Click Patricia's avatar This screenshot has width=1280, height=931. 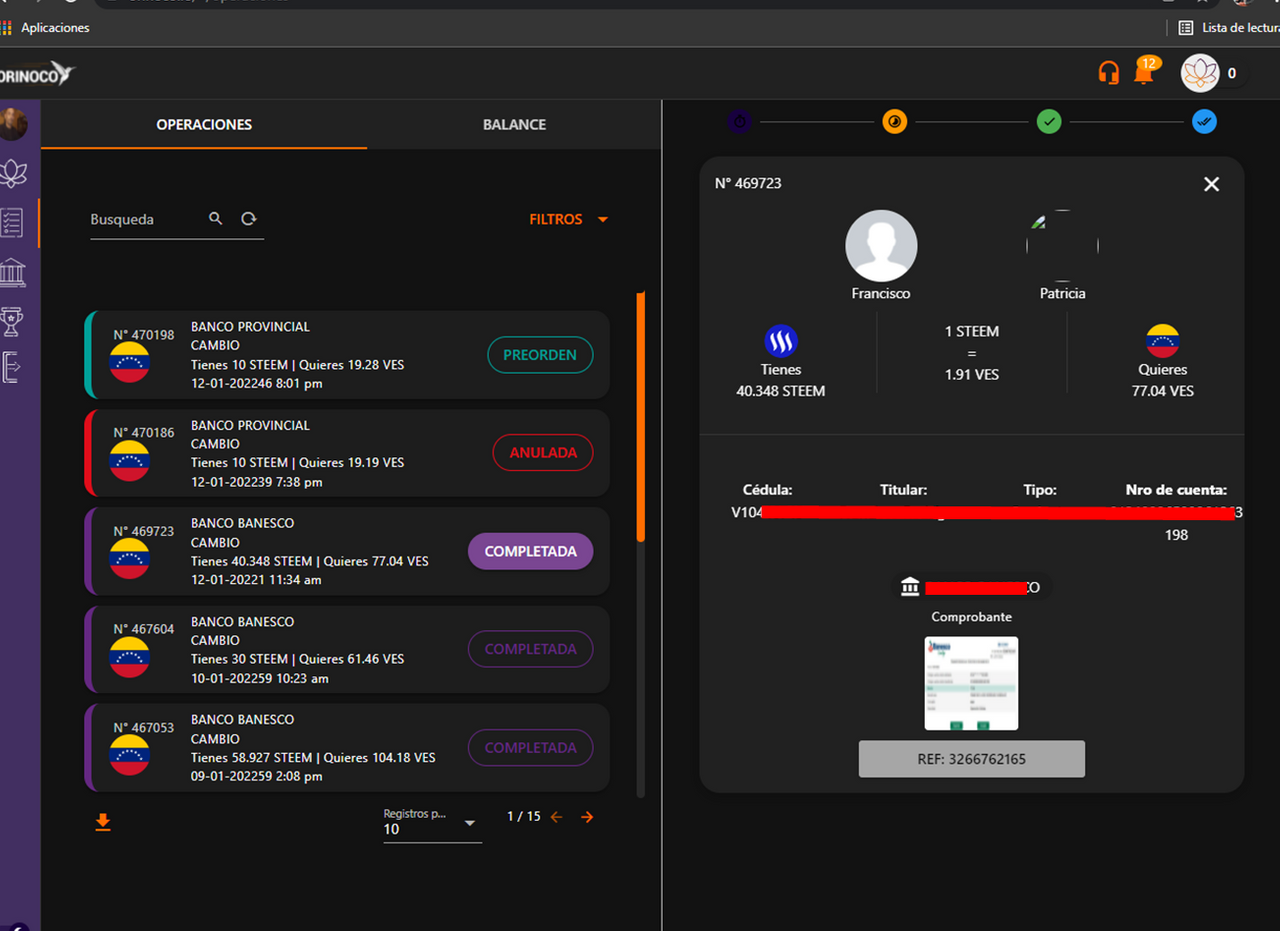[x=1062, y=246]
